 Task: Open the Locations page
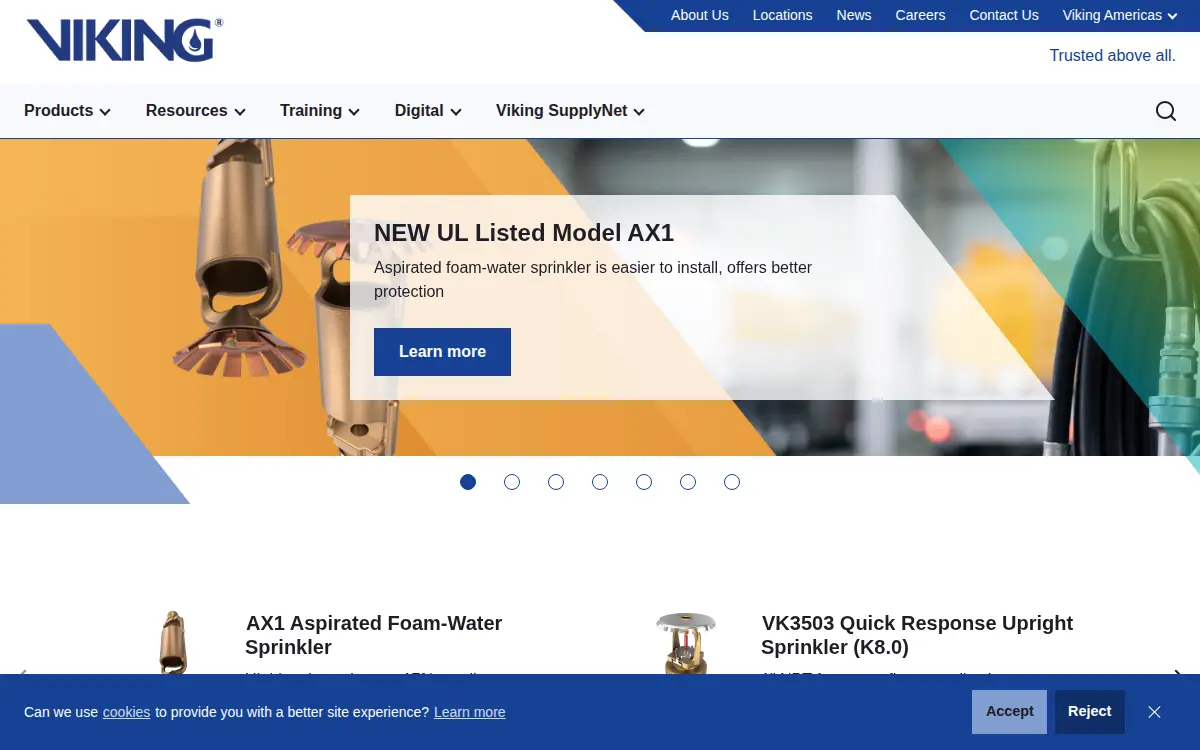[x=782, y=15]
